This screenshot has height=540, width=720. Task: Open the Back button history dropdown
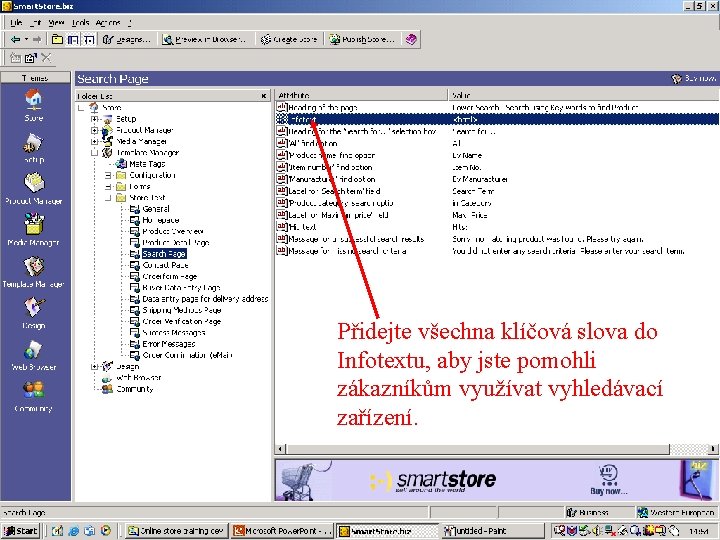26,39
